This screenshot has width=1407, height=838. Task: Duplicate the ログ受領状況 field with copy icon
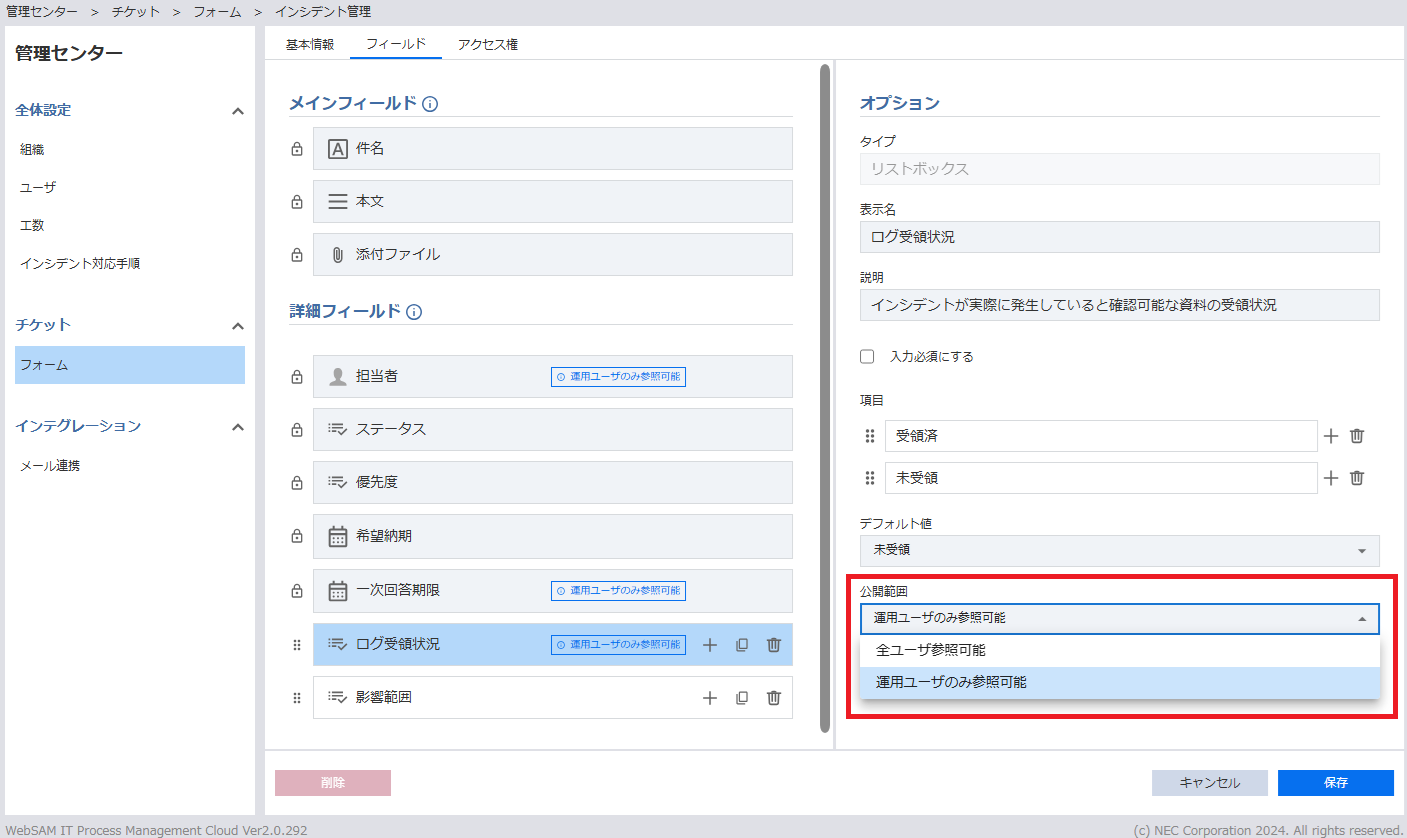742,645
